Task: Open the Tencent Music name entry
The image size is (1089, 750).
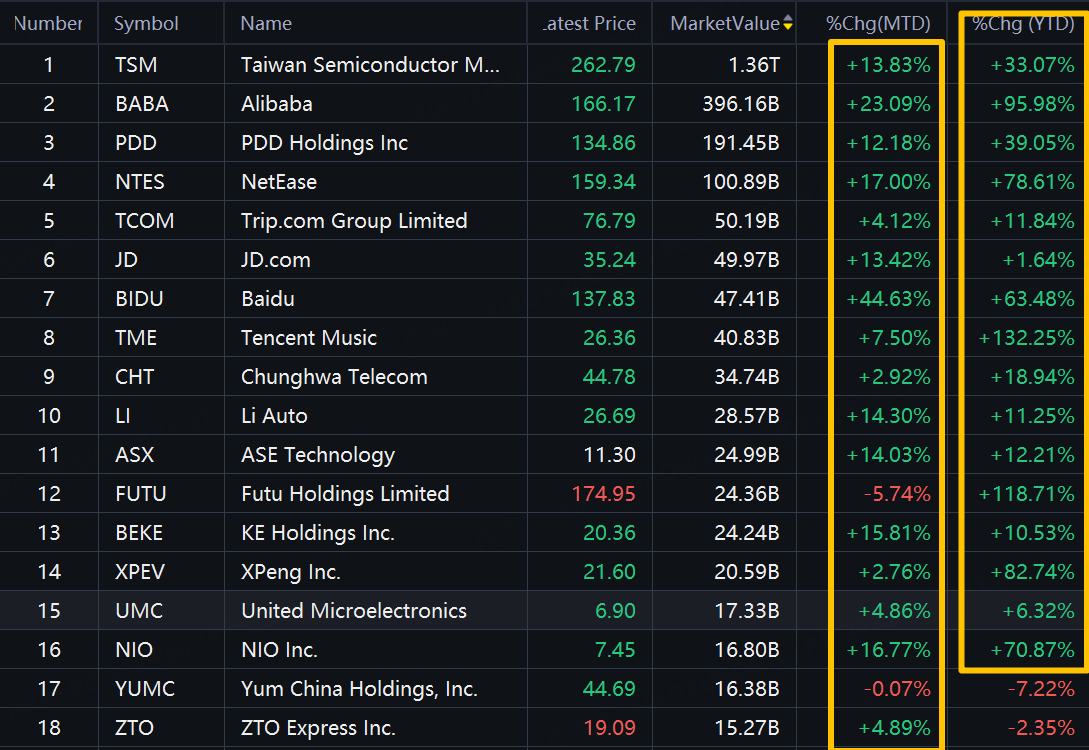Action: 309,338
